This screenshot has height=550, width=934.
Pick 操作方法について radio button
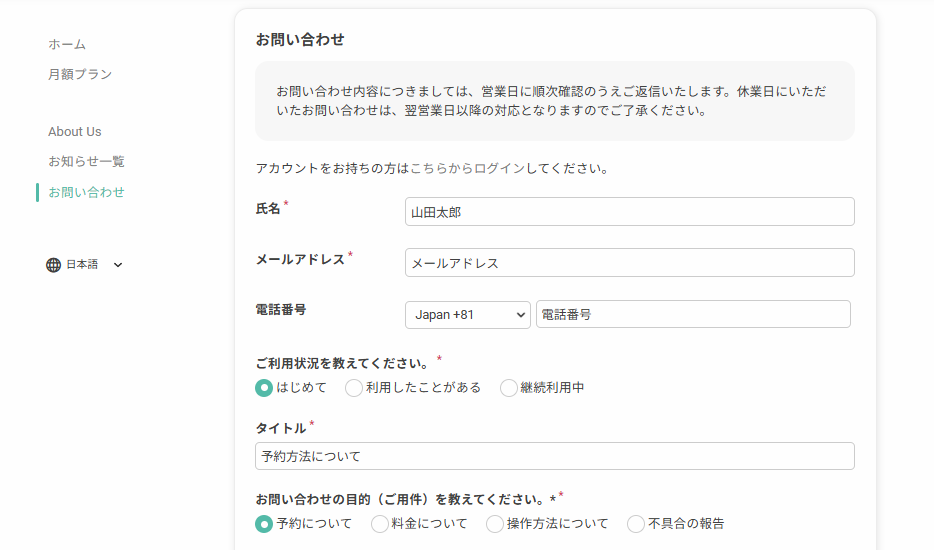[495, 524]
